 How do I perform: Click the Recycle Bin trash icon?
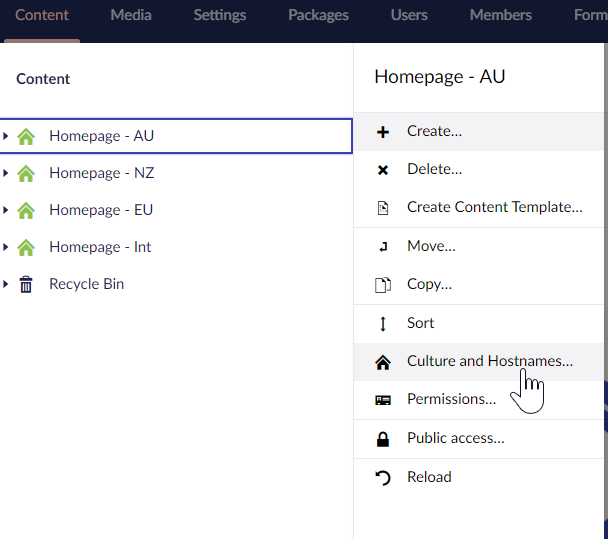pyautogui.click(x=26, y=284)
